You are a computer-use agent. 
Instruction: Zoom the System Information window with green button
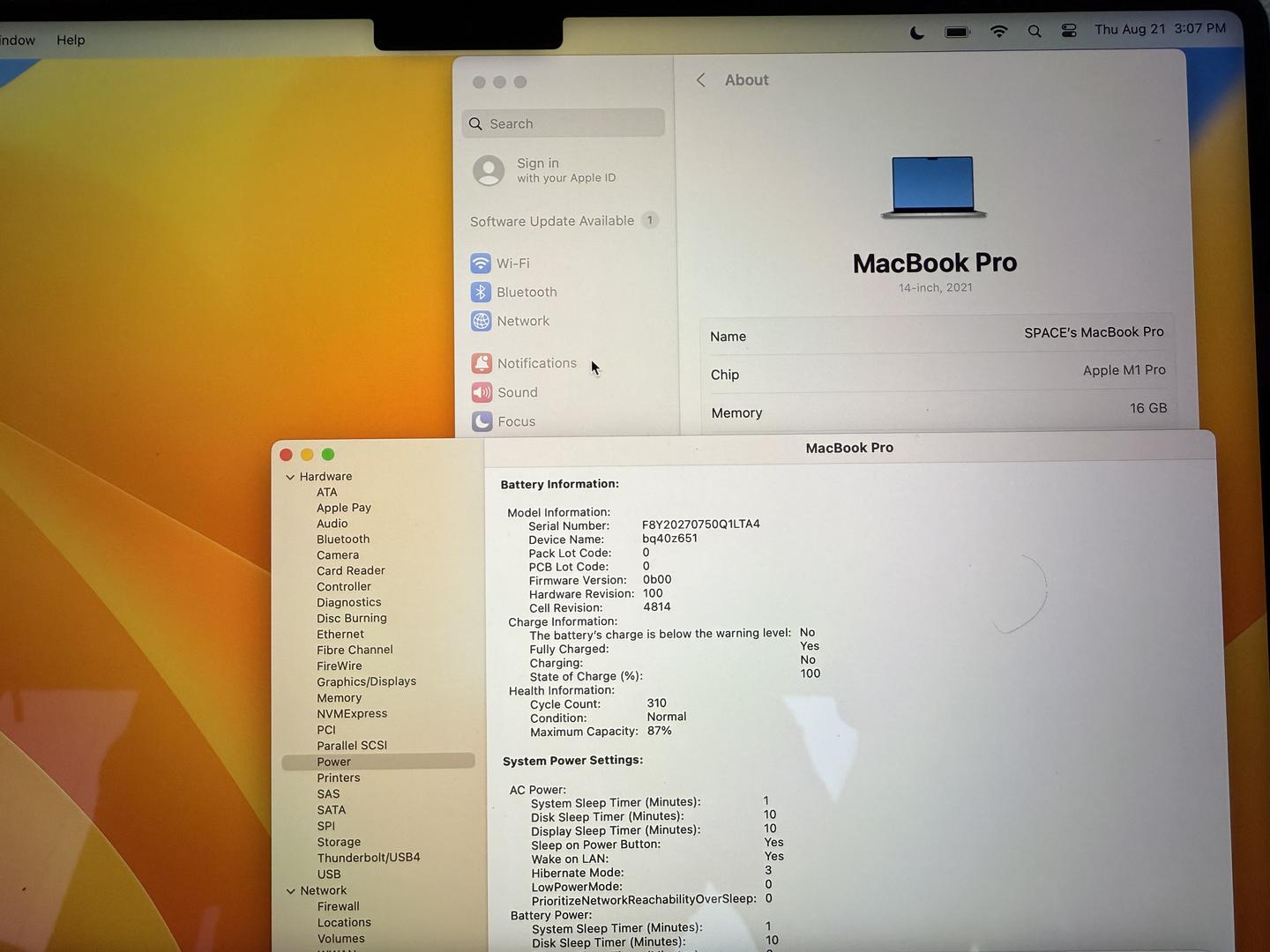328,455
